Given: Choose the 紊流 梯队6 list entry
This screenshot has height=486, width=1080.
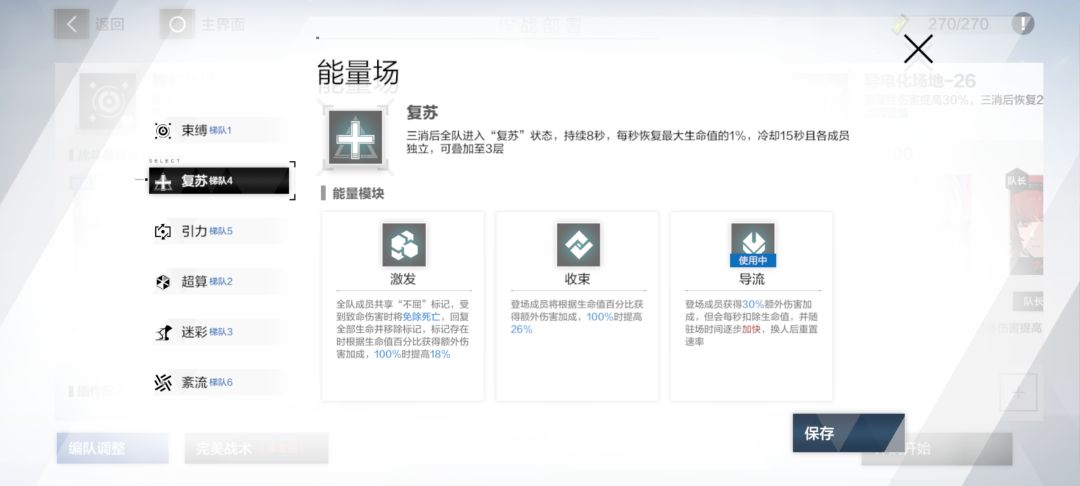Looking at the screenshot, I should click(218, 383).
